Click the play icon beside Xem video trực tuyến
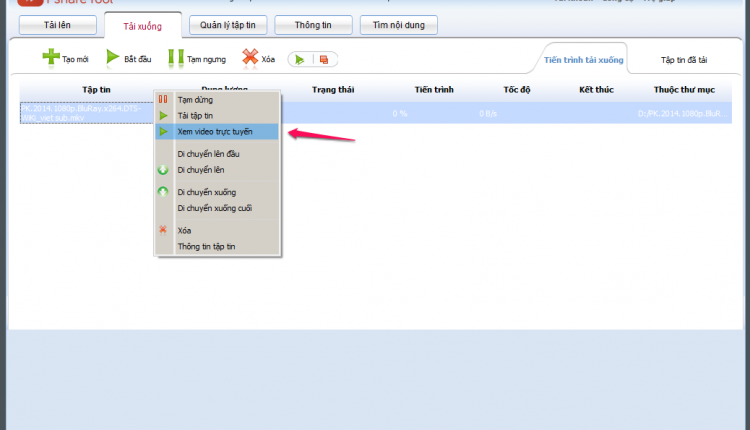Image resolution: width=750 pixels, height=430 pixels. (164, 132)
